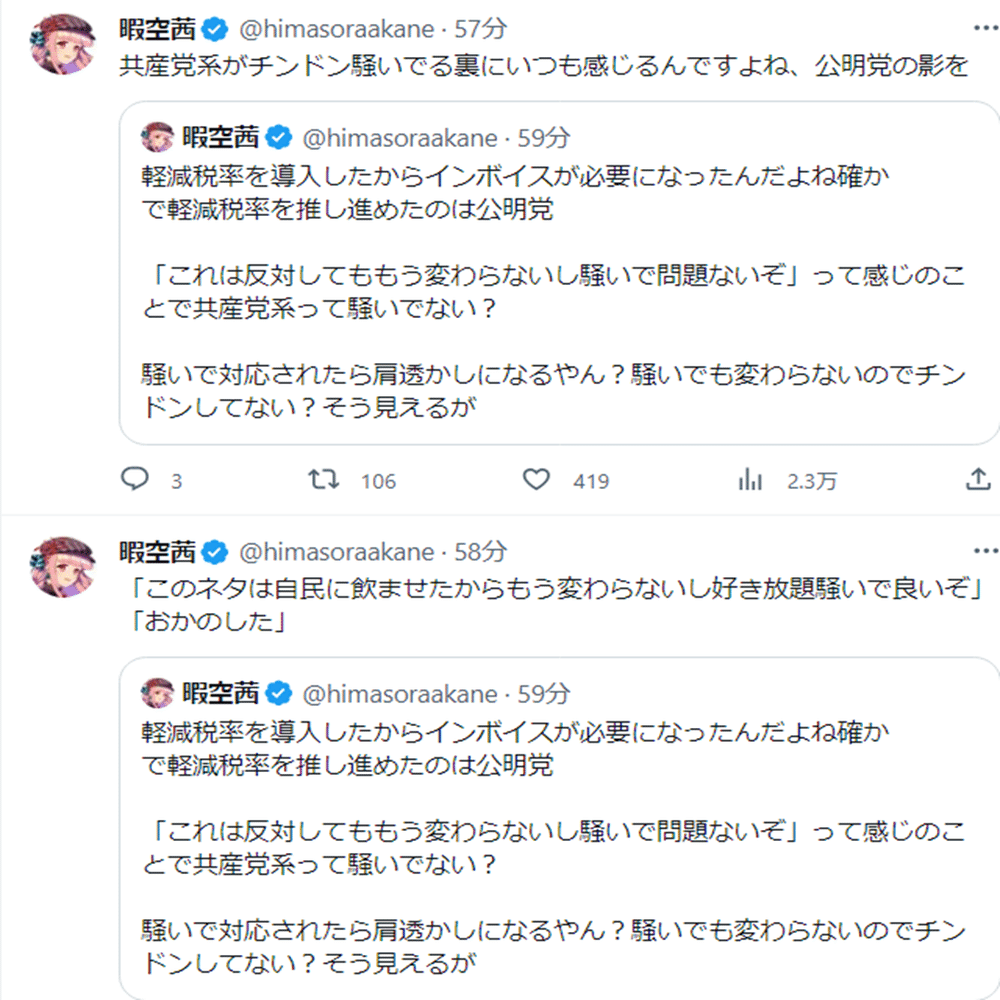This screenshot has width=1000, height=1000.
Task: Click the small avatar in the first quoted tweet
Action: pos(158,137)
